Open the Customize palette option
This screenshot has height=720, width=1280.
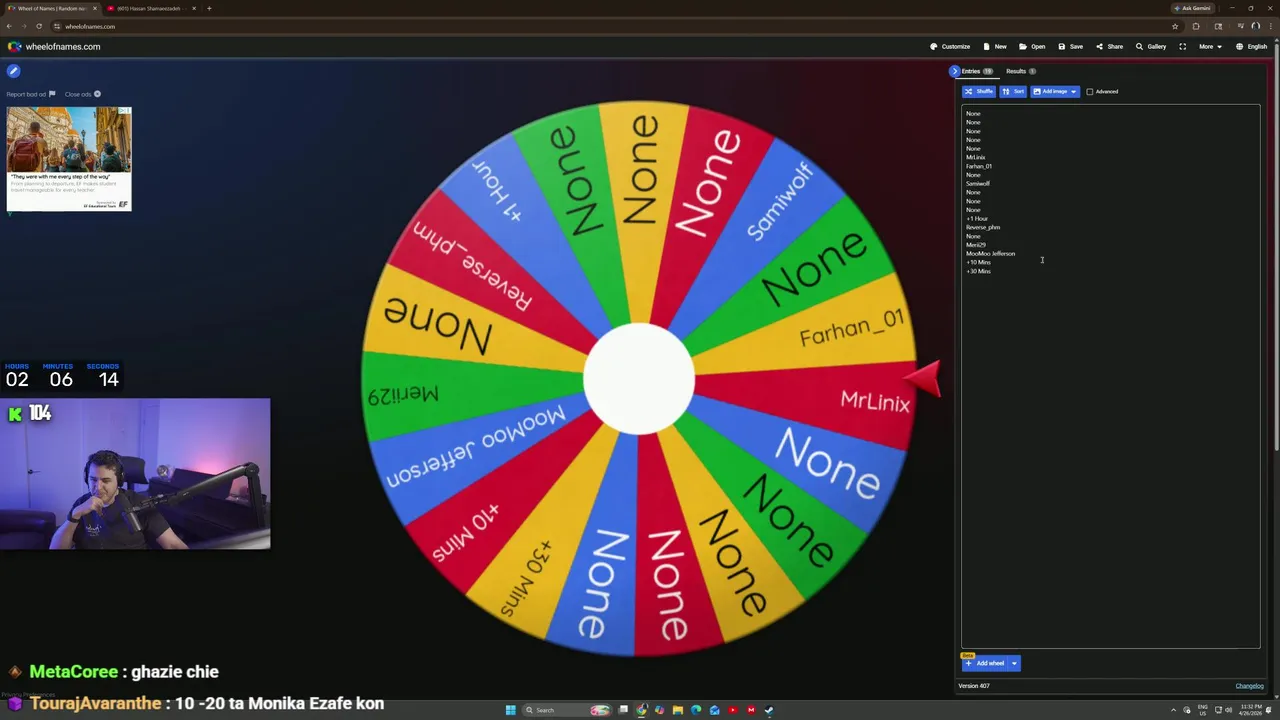pos(950,46)
